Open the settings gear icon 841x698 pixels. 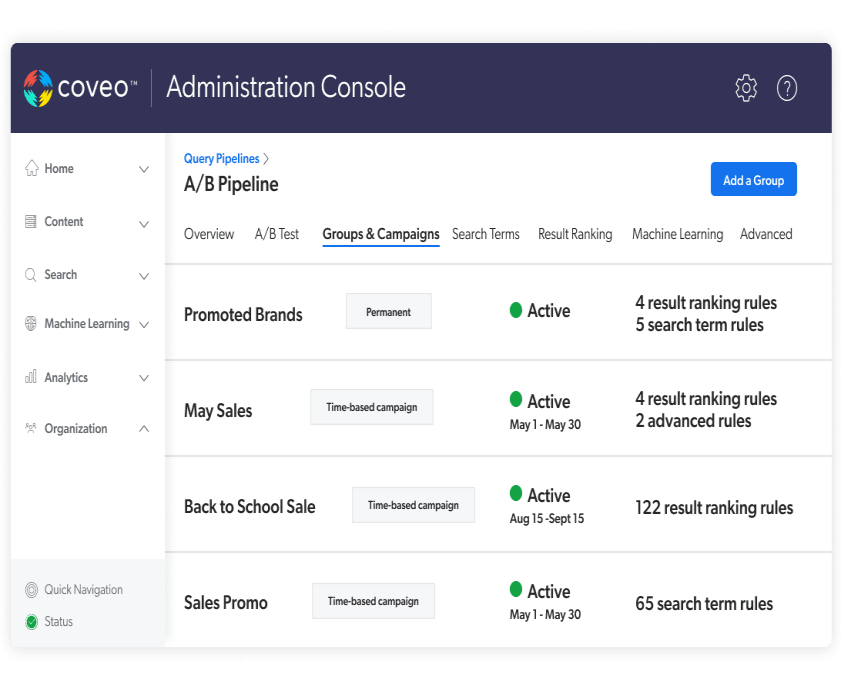746,88
